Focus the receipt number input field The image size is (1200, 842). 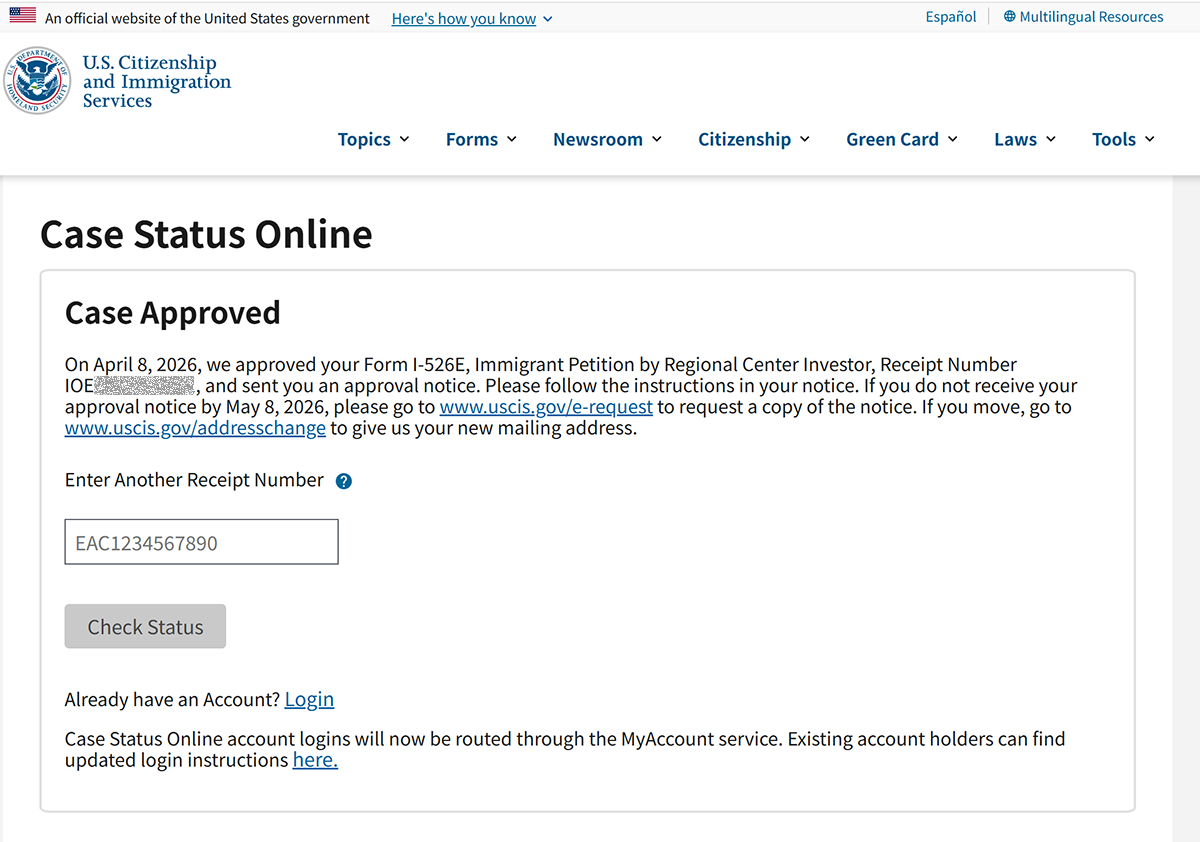(202, 542)
